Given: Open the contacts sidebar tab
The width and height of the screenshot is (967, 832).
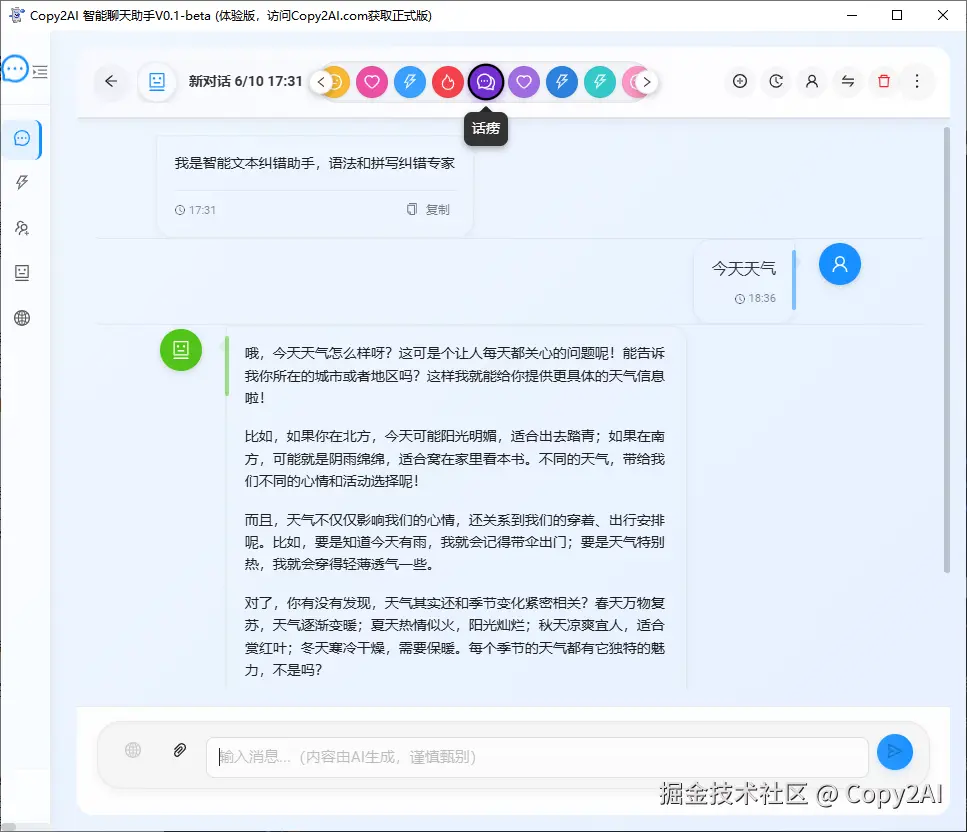Looking at the screenshot, I should [22, 228].
